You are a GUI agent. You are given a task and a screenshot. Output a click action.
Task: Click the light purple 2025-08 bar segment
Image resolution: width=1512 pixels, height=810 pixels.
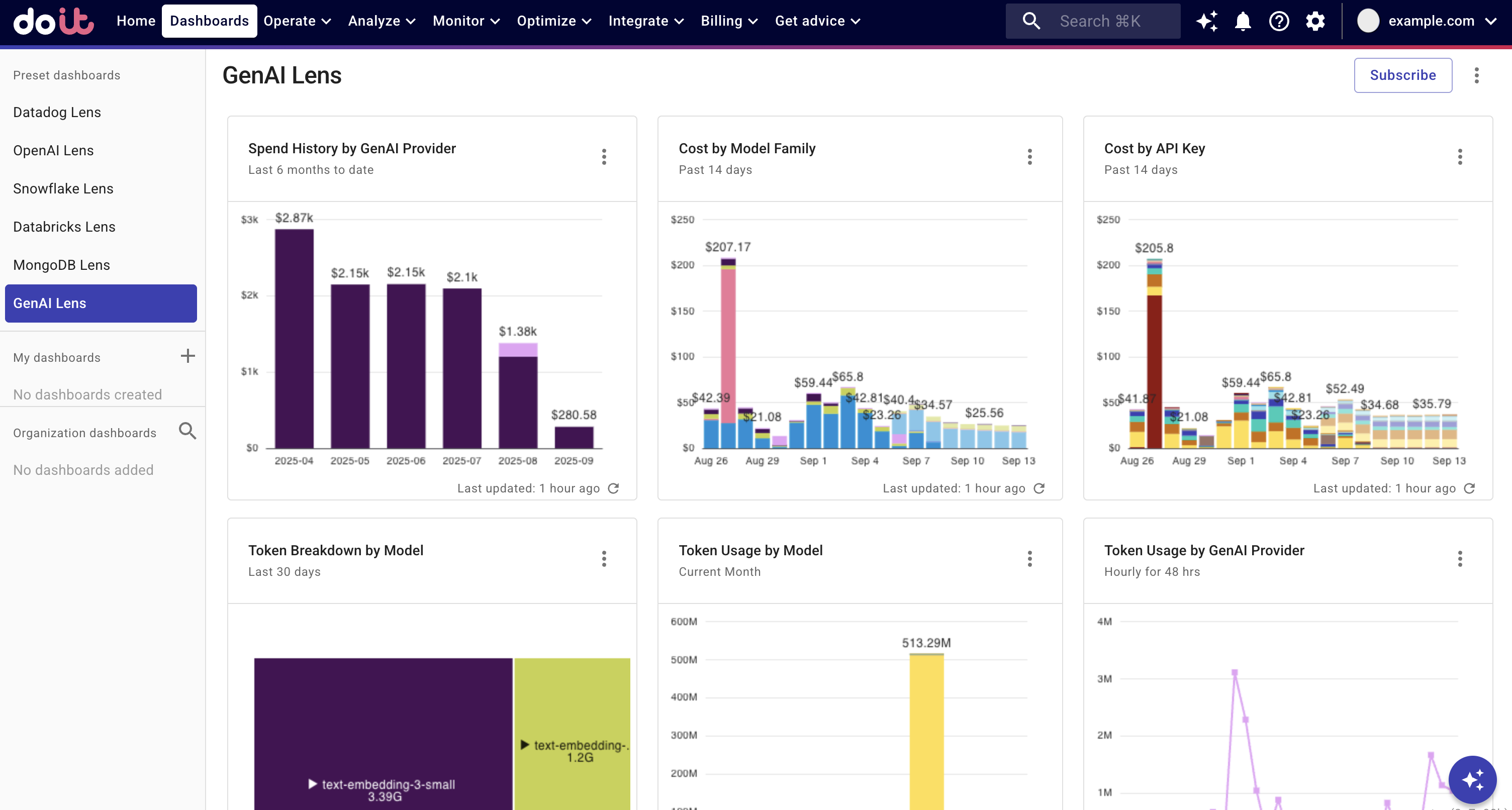tap(518, 350)
